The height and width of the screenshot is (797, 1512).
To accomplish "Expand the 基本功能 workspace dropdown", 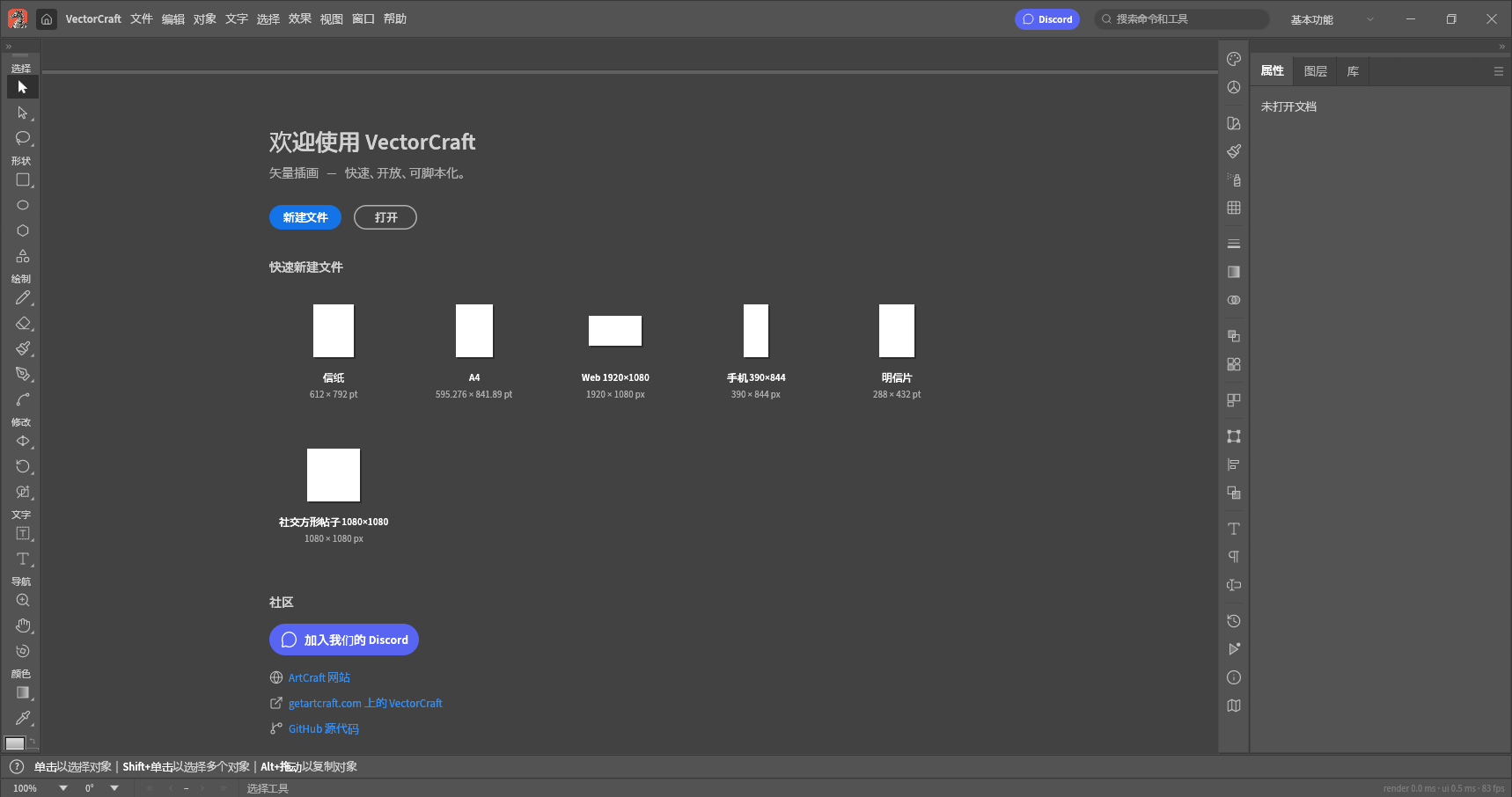I will [x=1332, y=19].
